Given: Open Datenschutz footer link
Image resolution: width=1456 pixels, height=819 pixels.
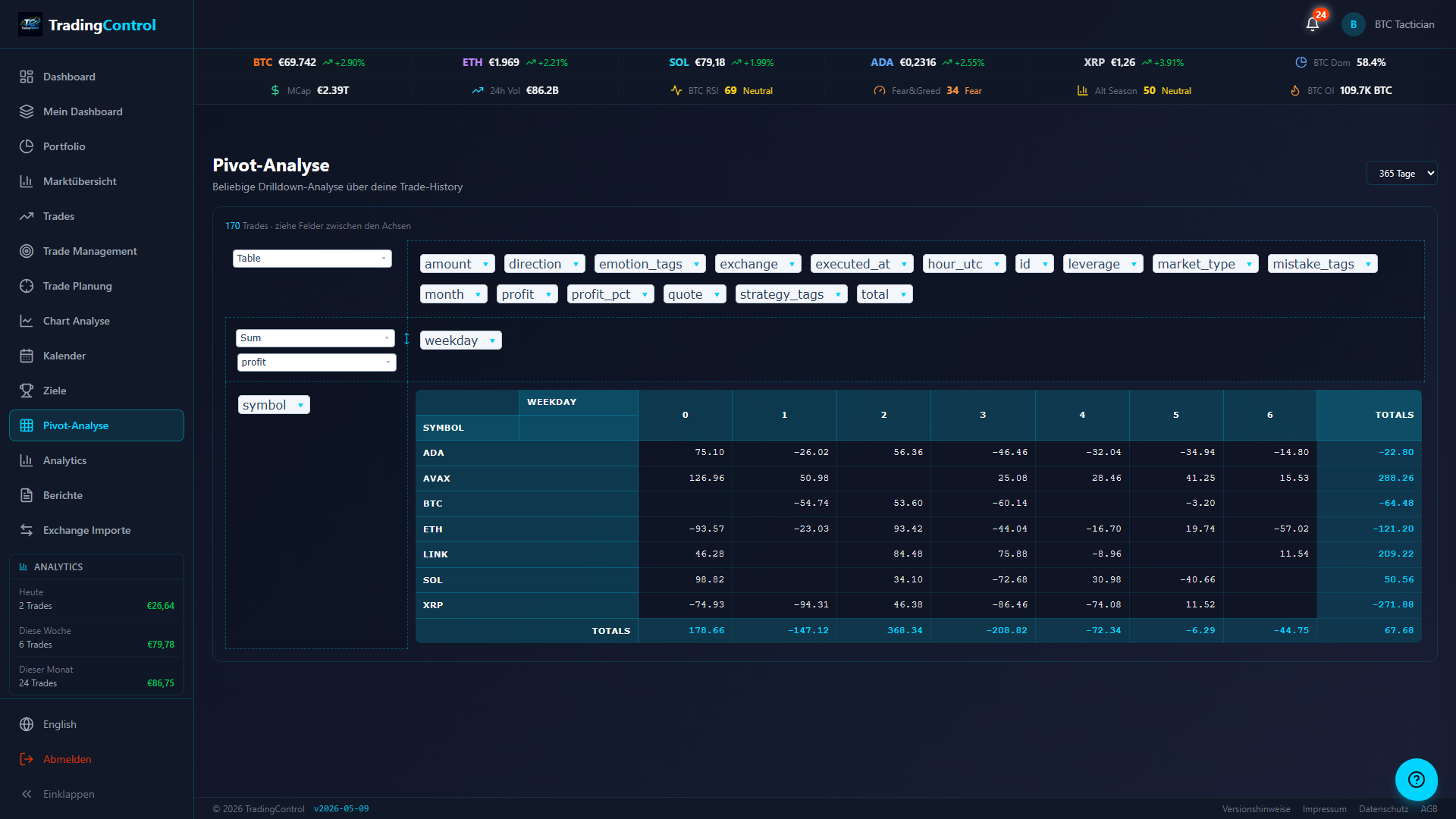Looking at the screenshot, I should 1383,809.
